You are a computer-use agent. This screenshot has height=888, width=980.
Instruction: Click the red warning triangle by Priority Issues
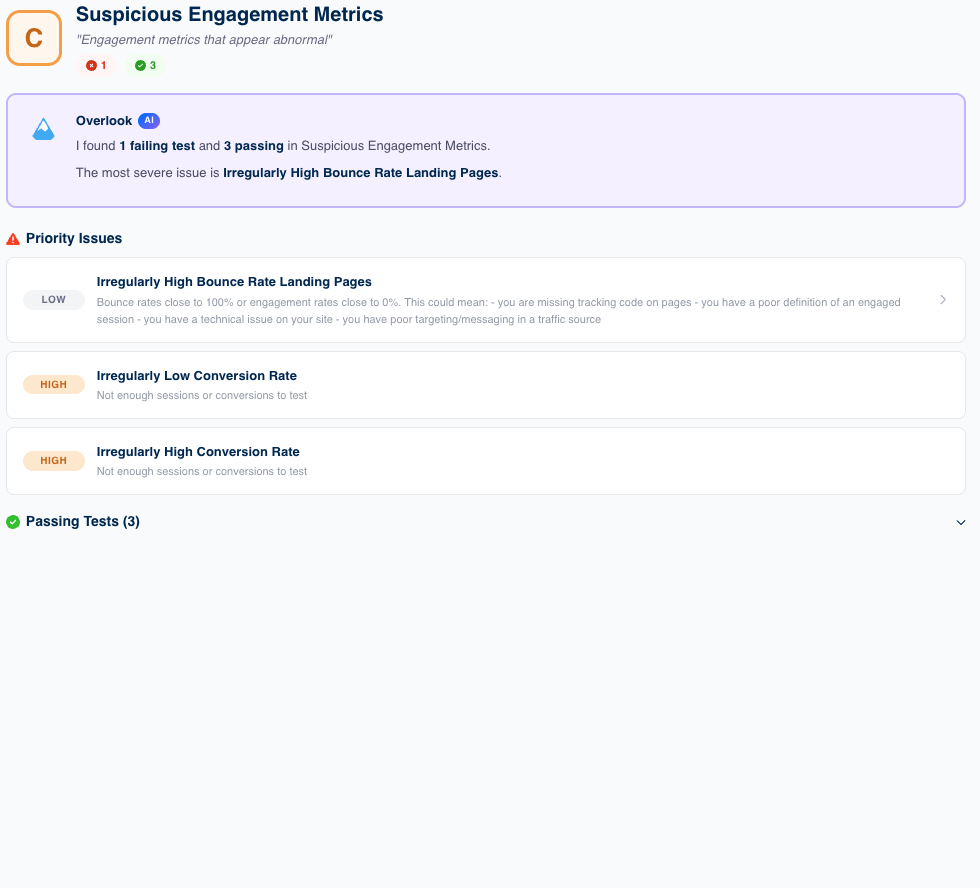click(13, 239)
